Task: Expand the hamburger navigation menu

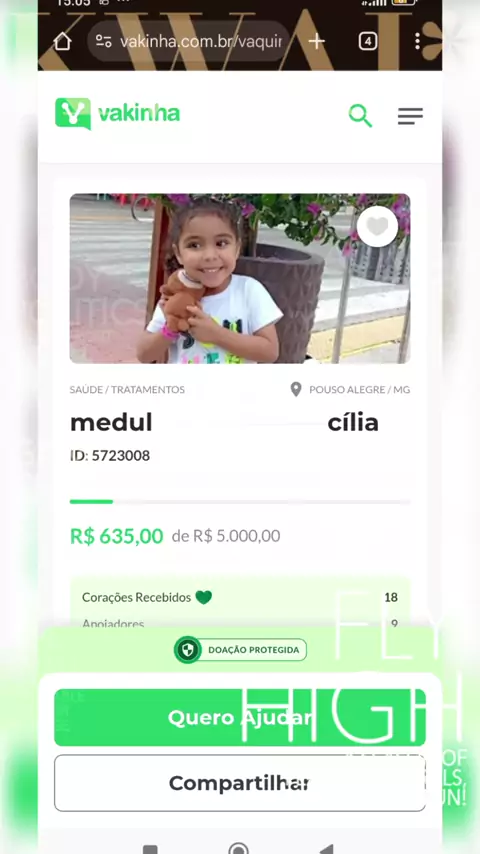Action: coord(410,116)
